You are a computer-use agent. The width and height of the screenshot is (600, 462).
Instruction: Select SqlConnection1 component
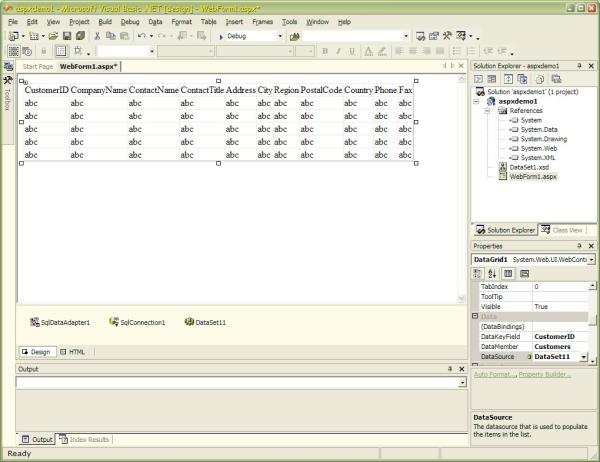point(137,322)
